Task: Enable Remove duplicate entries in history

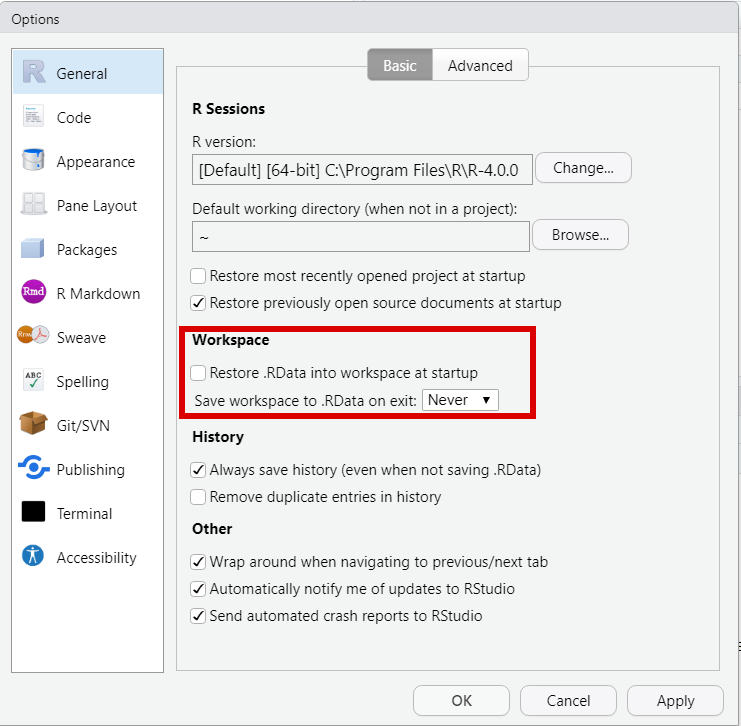Action: (x=199, y=497)
